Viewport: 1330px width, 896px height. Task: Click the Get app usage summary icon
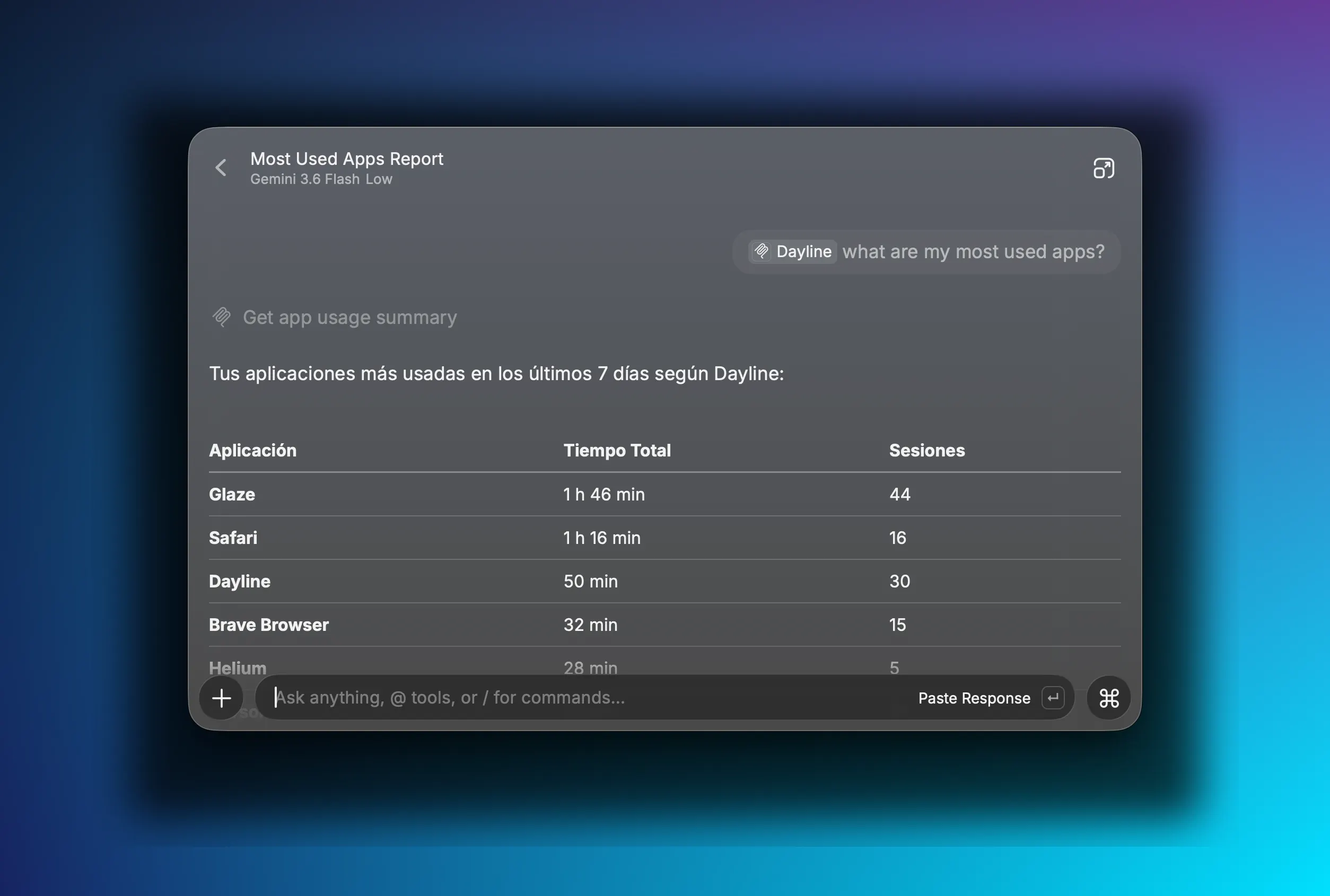222,317
